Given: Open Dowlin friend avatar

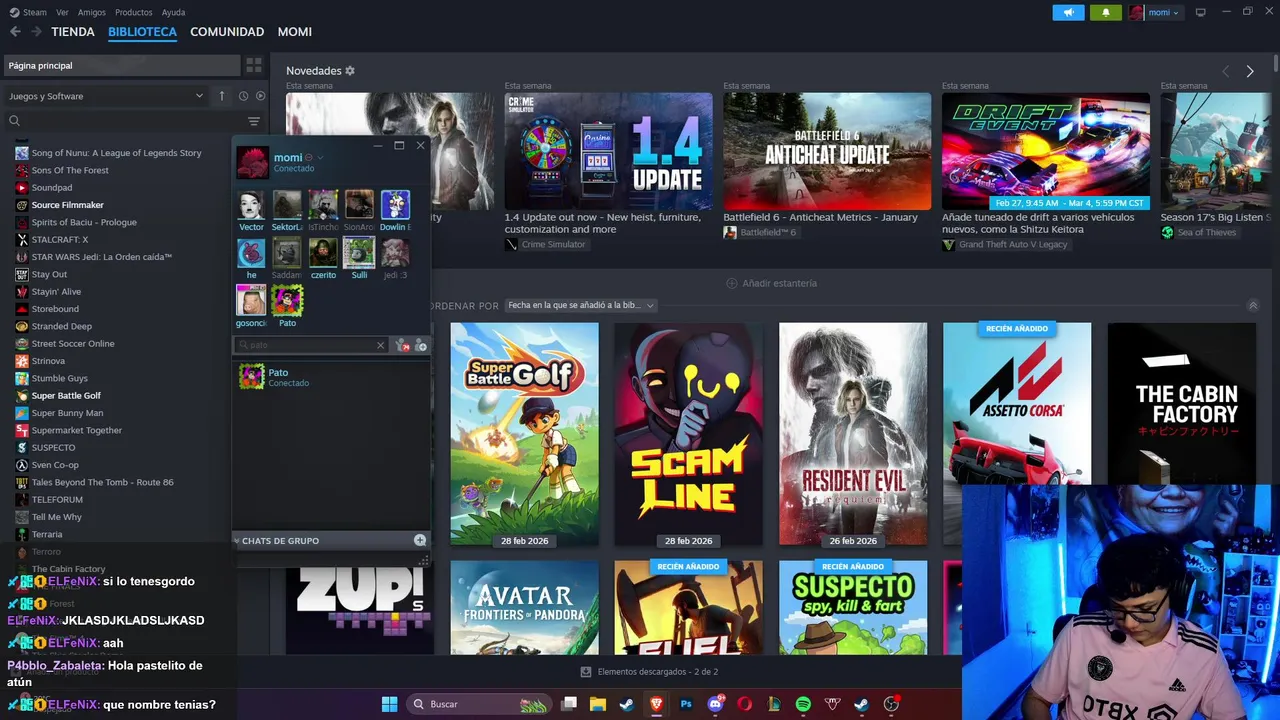Looking at the screenshot, I should pyautogui.click(x=395, y=205).
